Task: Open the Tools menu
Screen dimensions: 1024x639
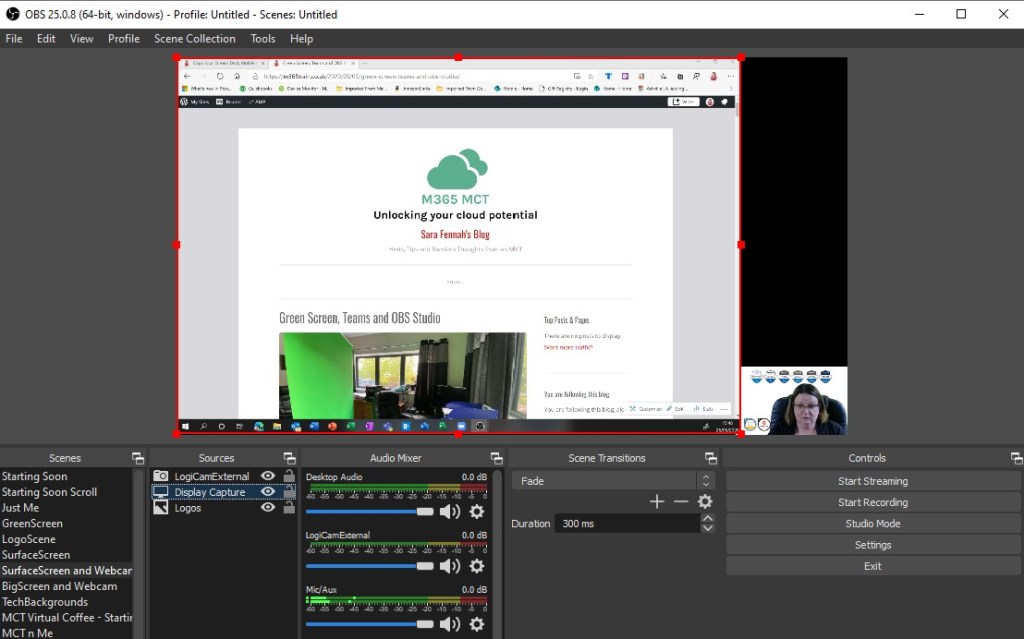Action: pos(263,39)
